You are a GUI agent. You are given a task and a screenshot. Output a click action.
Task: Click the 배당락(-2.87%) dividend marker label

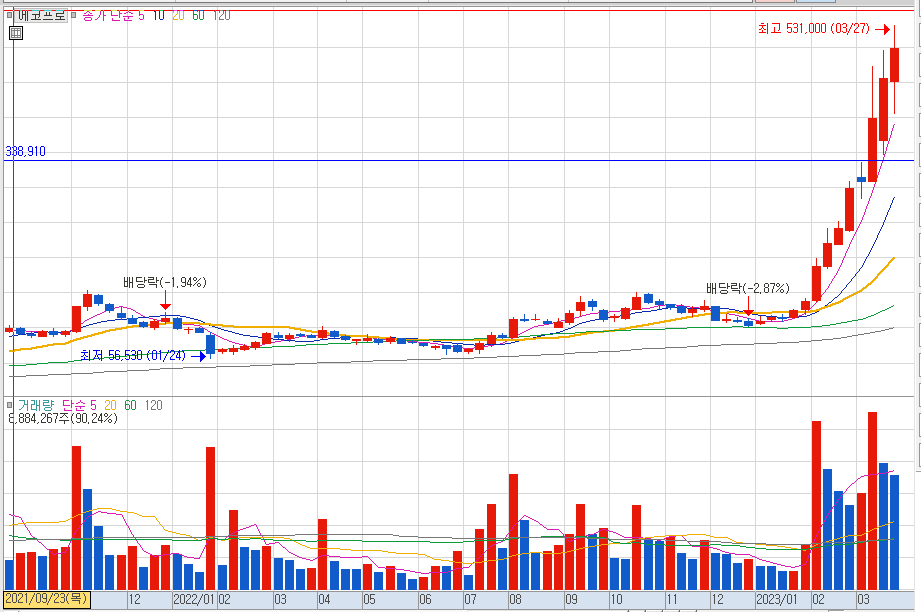748,288
